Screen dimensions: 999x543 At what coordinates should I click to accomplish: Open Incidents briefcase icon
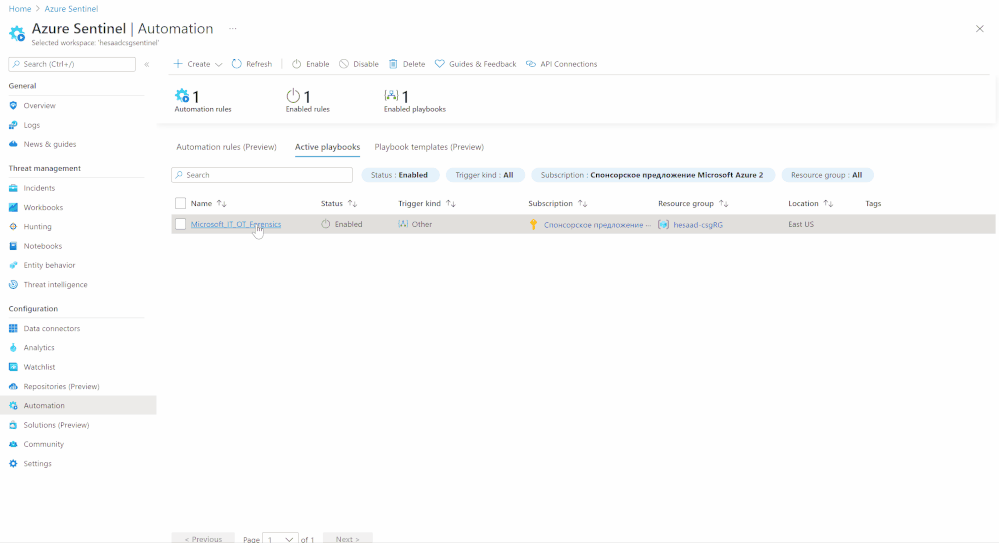[x=13, y=188]
